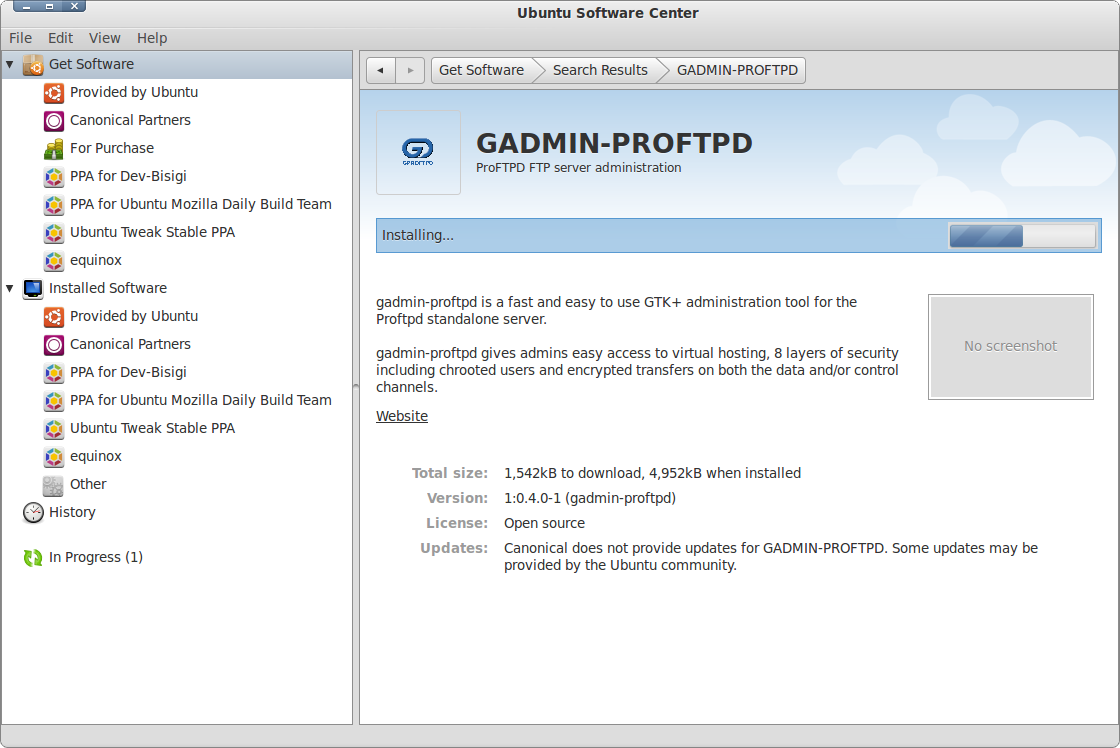Screen dimensions: 1120x748
Task: Select Provided by Ubuntu under Installed Software
Action: click(x=134, y=316)
